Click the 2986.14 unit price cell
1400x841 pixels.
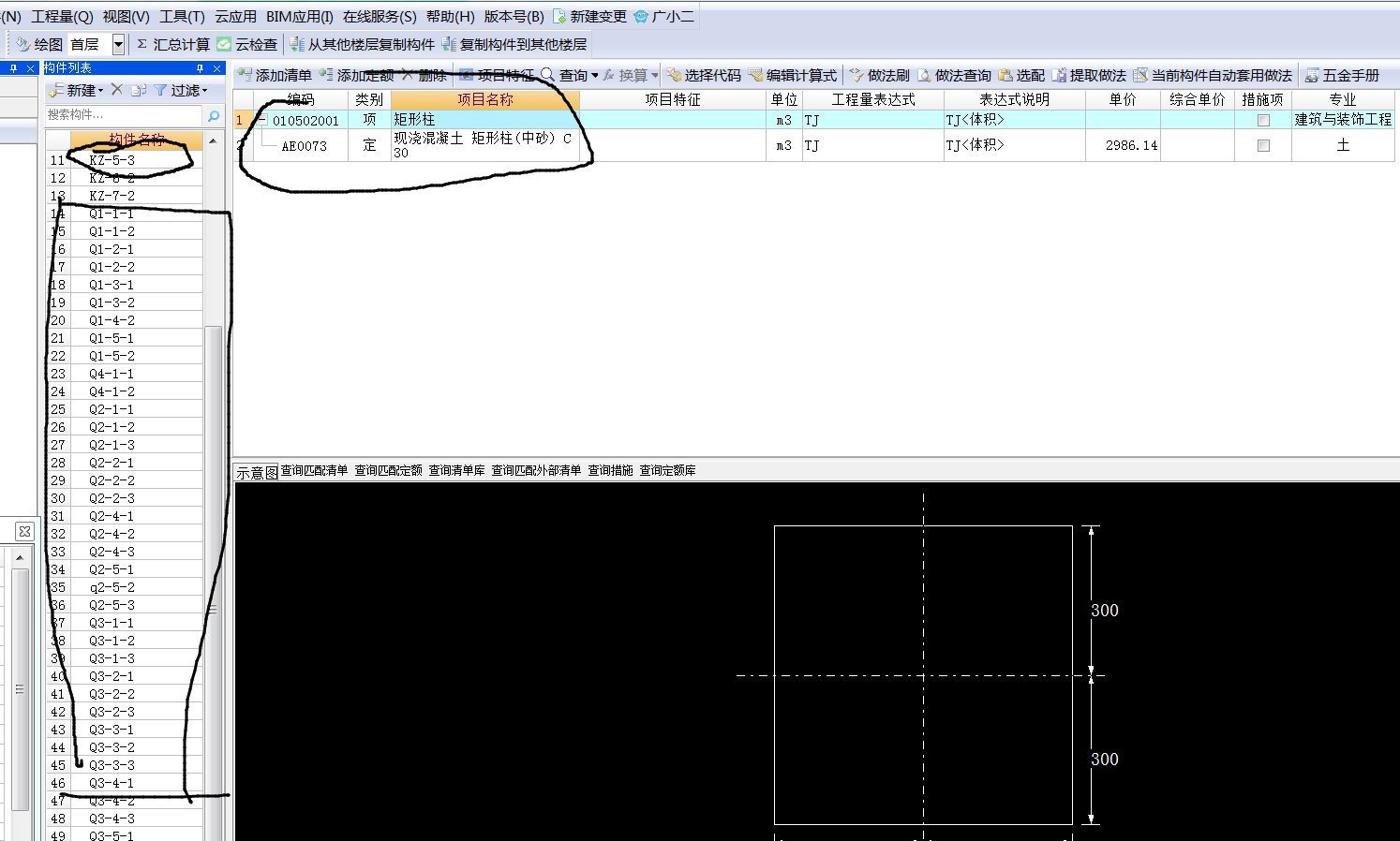point(1123,145)
